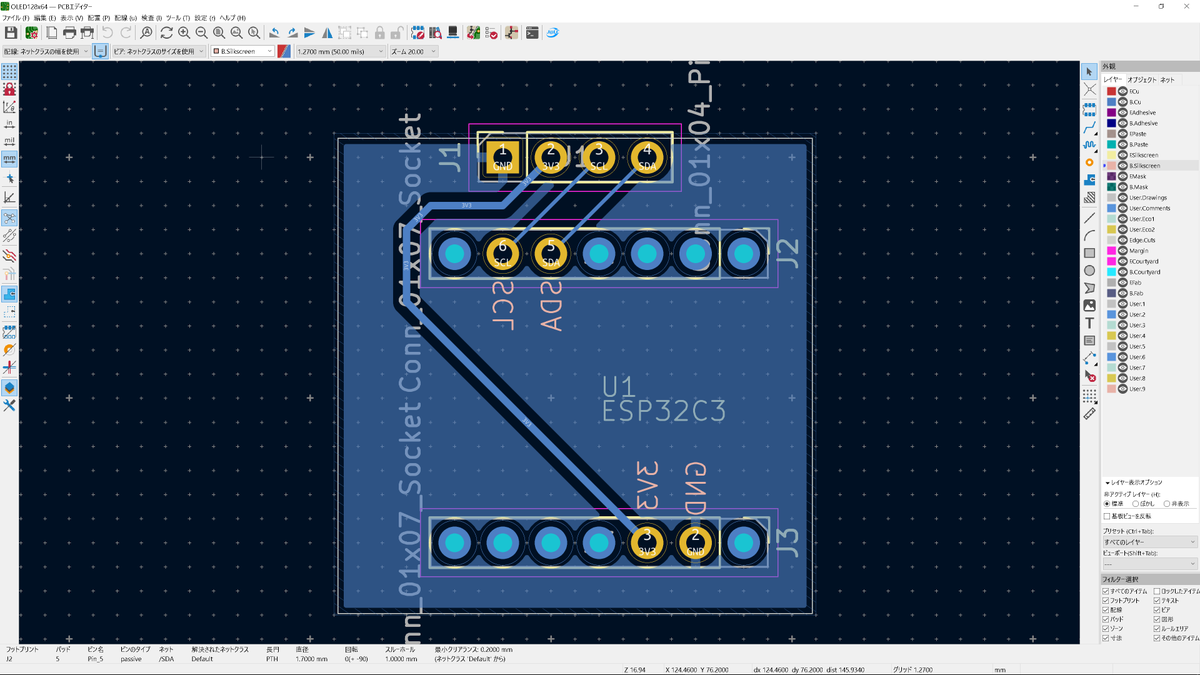Open the 配置 (P) menu
This screenshot has height=675, width=1200.
pos(98,18)
